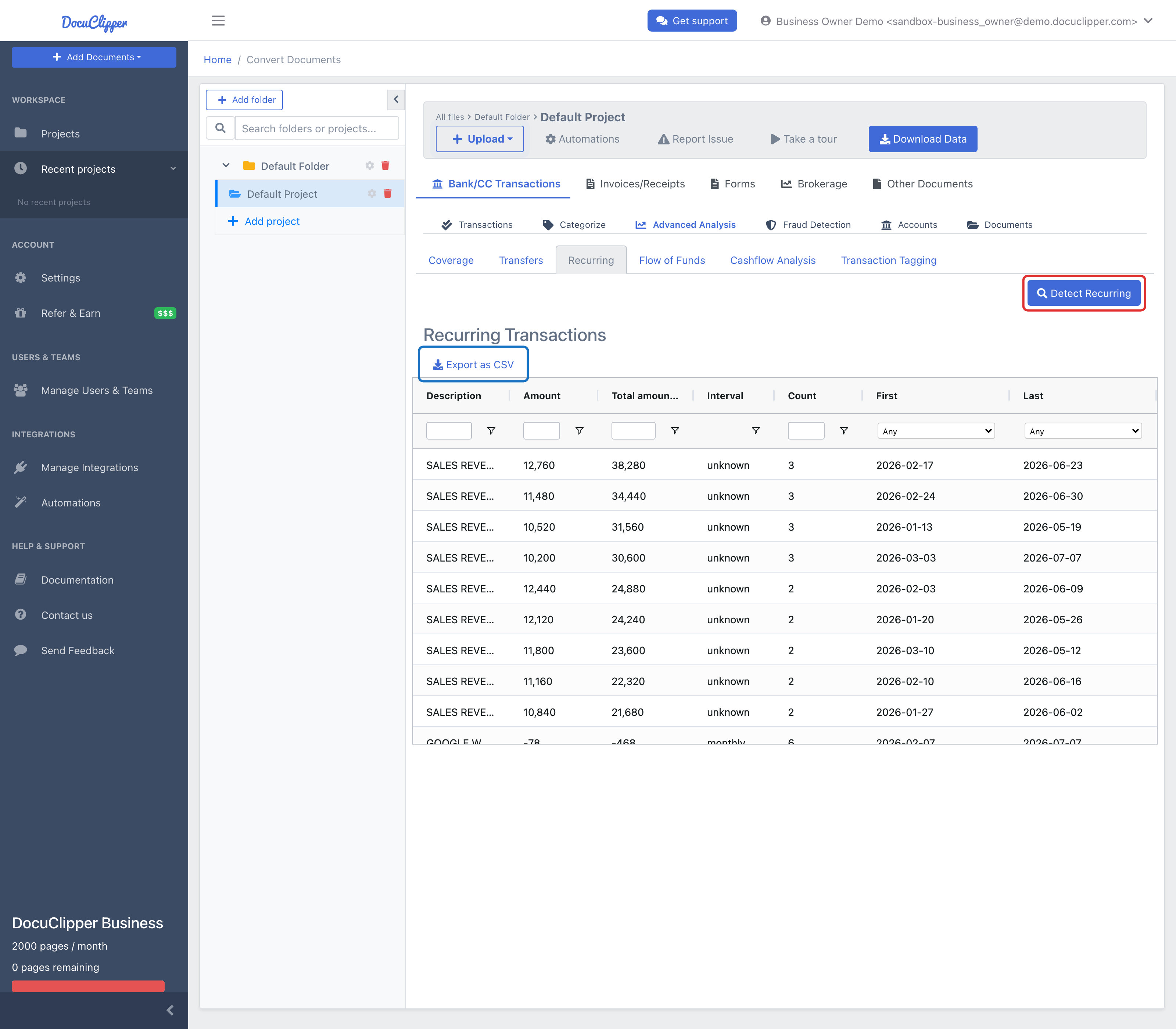
Task: Switch to Other Documents tab
Action: (x=922, y=184)
